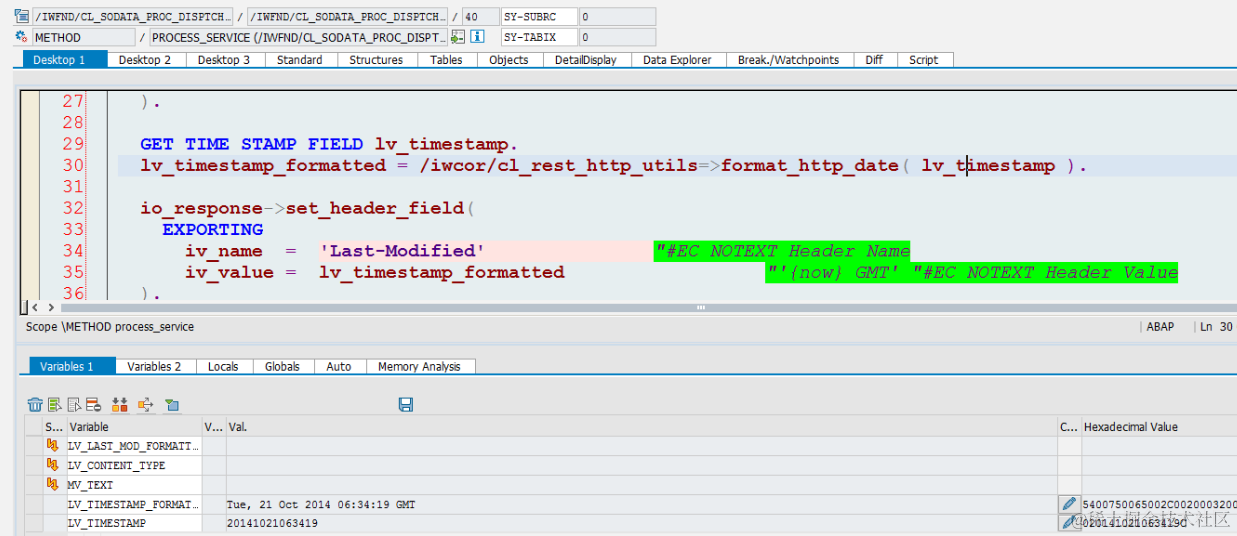Click the orange arrows-over-boxes icon in the variables toolbar

point(120,404)
